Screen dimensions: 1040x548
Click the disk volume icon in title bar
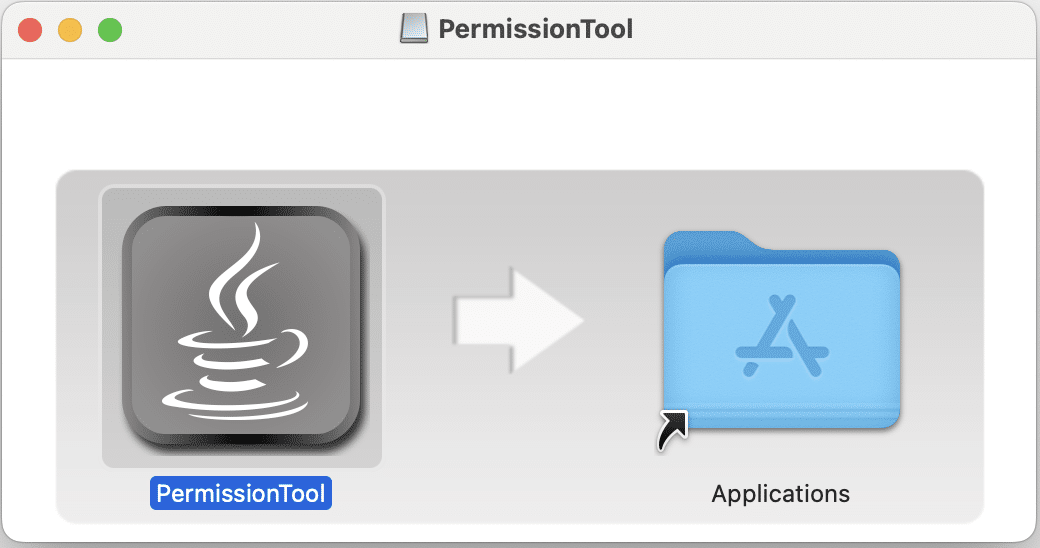415,29
